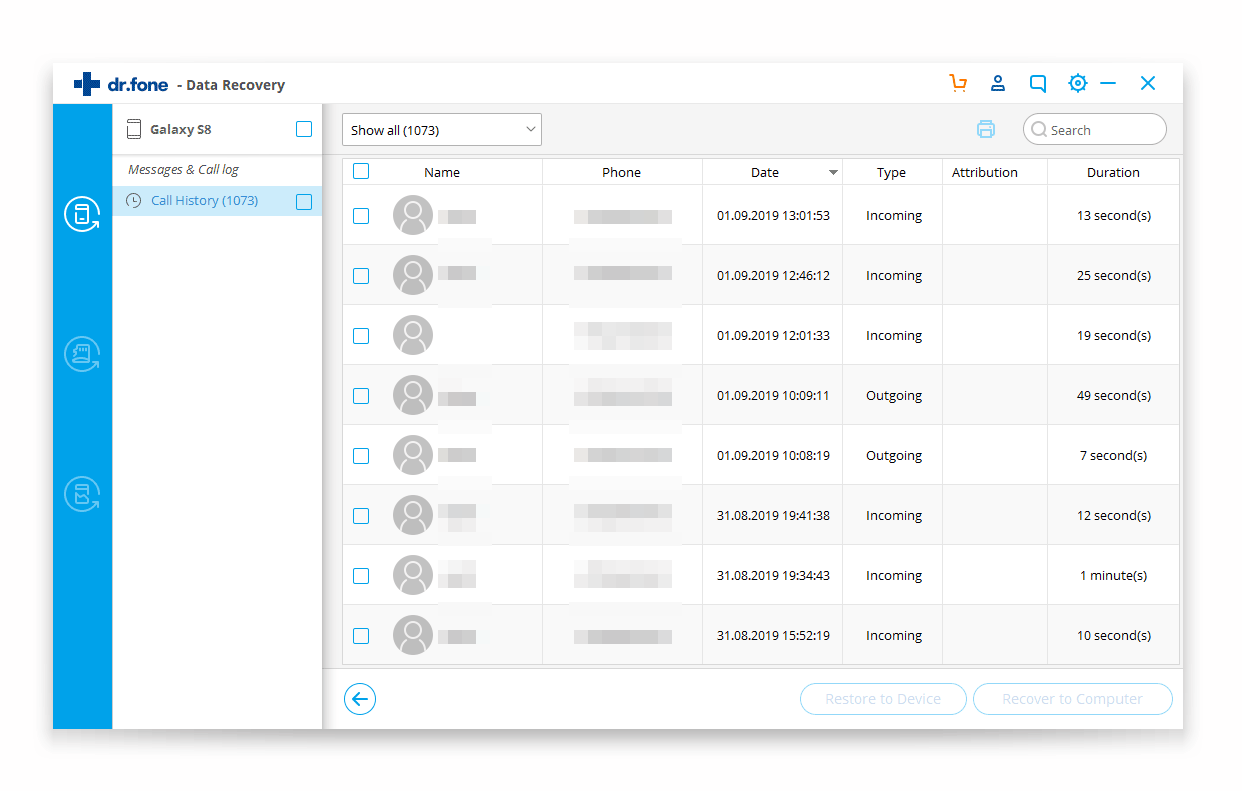Check the row dated 31.08.2019 19:34:43
This screenshot has height=791, width=1242.
(x=361, y=576)
